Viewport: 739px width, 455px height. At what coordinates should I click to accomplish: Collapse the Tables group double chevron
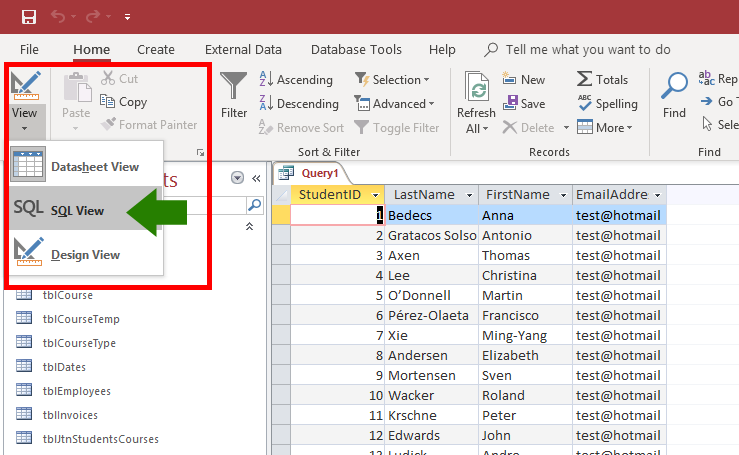(249, 226)
